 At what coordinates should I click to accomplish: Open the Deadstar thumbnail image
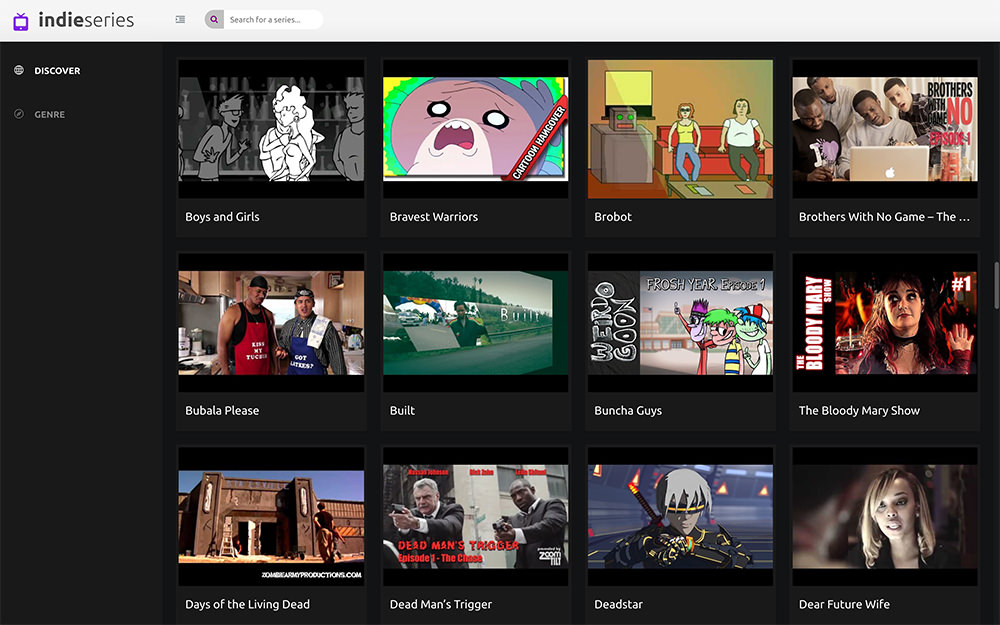pos(680,517)
